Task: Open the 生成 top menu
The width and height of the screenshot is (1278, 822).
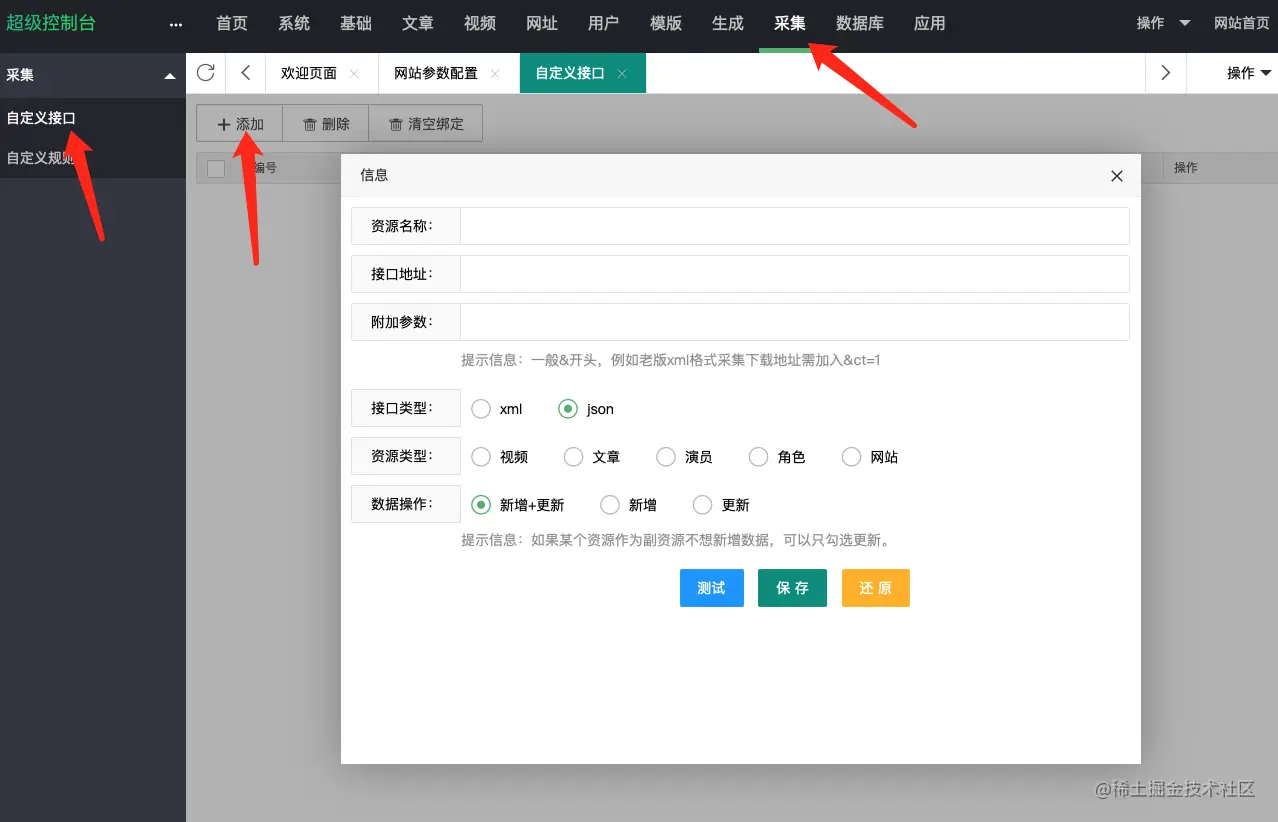Action: [x=728, y=23]
